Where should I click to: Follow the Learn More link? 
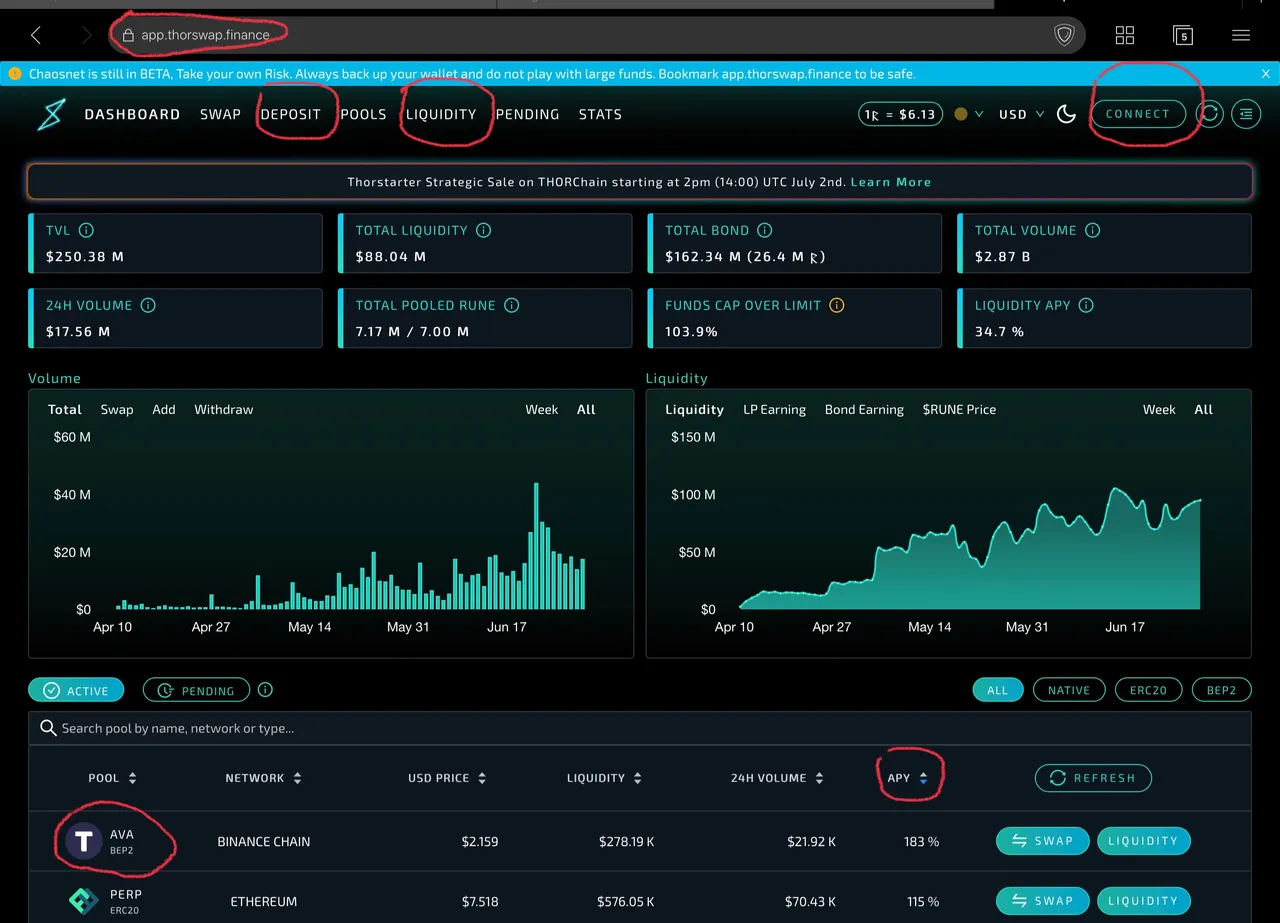(891, 182)
